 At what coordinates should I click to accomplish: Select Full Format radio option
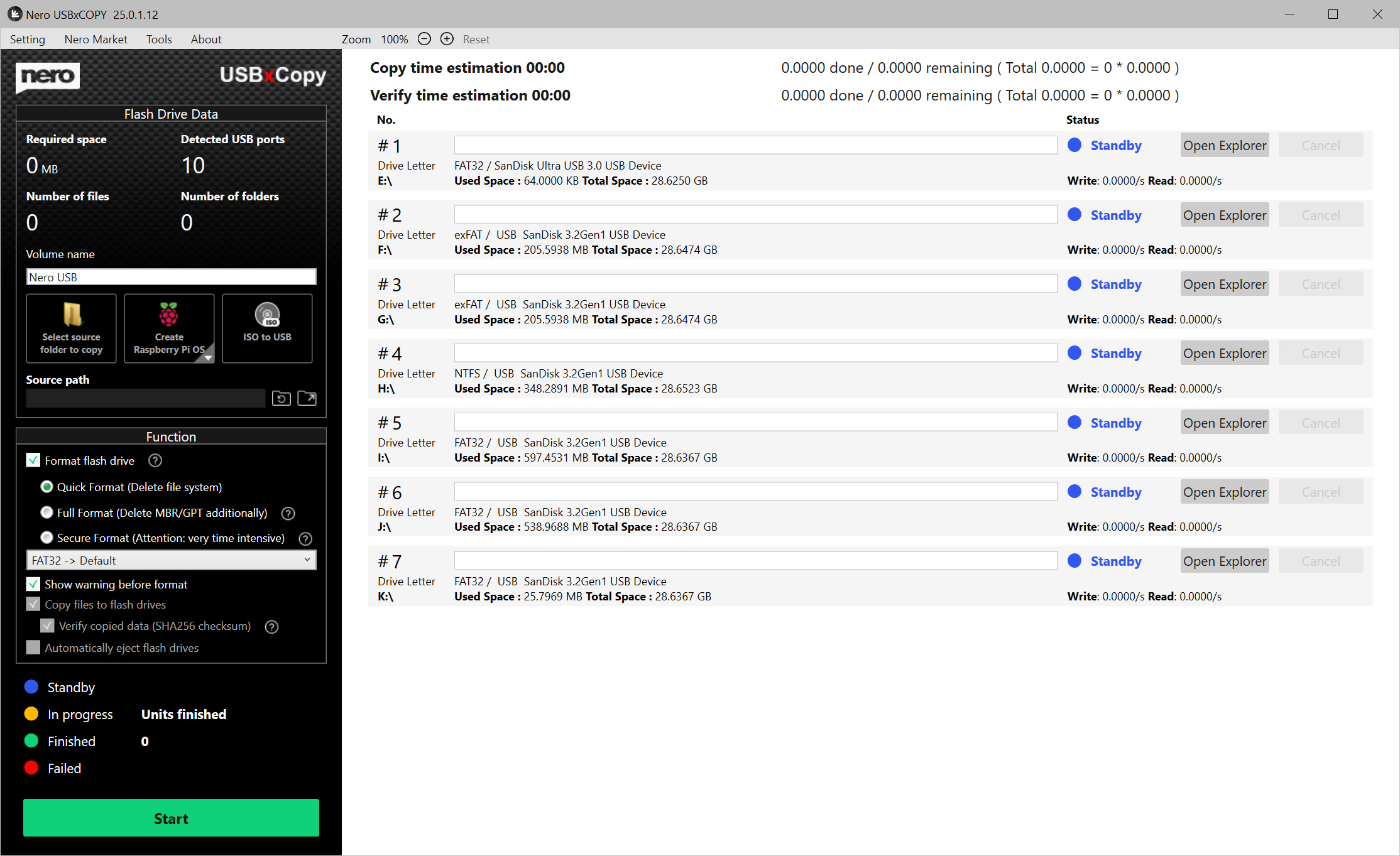coord(46,512)
